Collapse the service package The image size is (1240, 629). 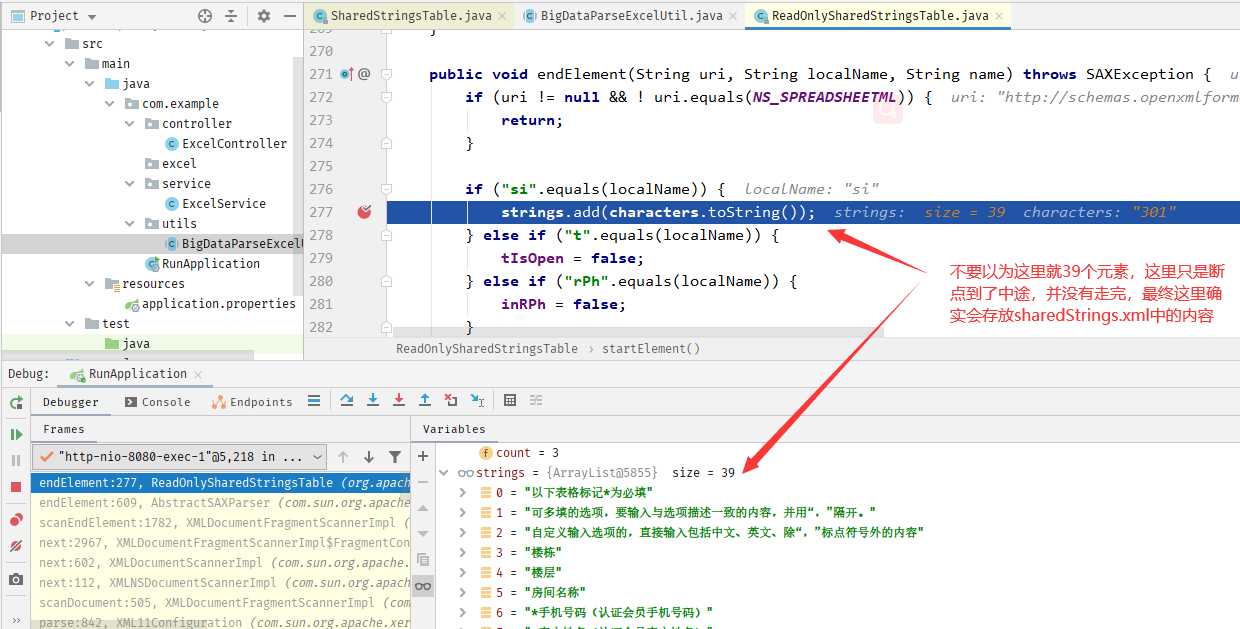[x=131, y=184]
